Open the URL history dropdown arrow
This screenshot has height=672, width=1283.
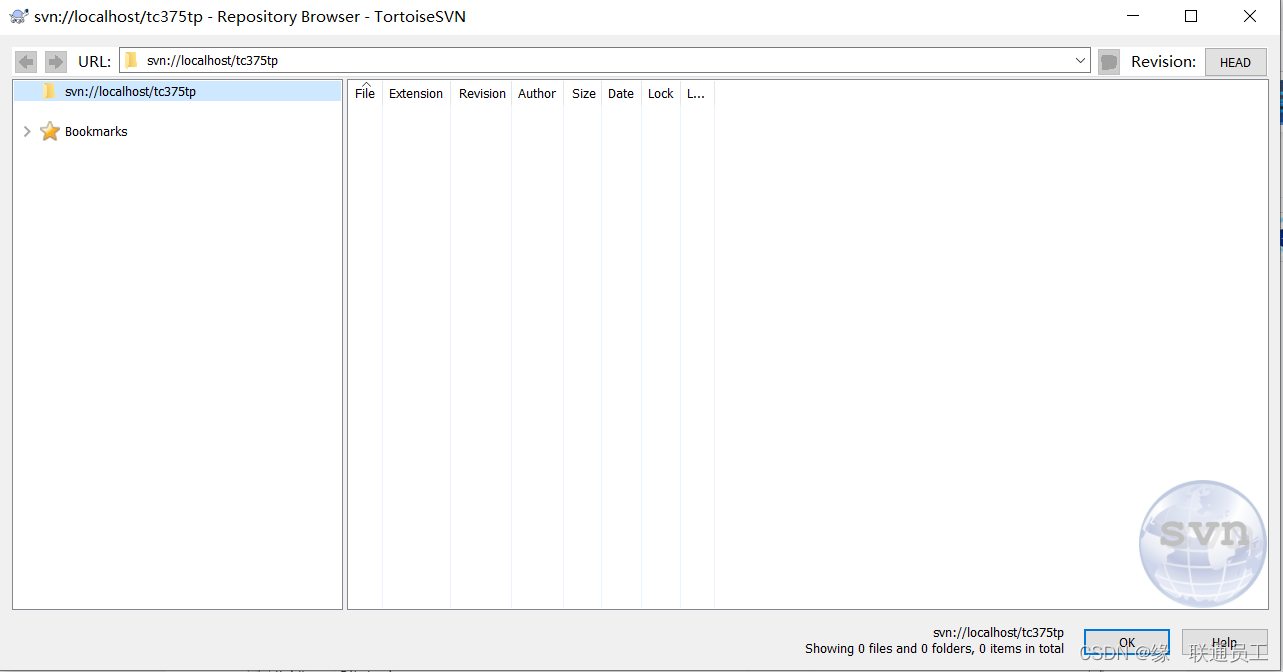(x=1079, y=61)
